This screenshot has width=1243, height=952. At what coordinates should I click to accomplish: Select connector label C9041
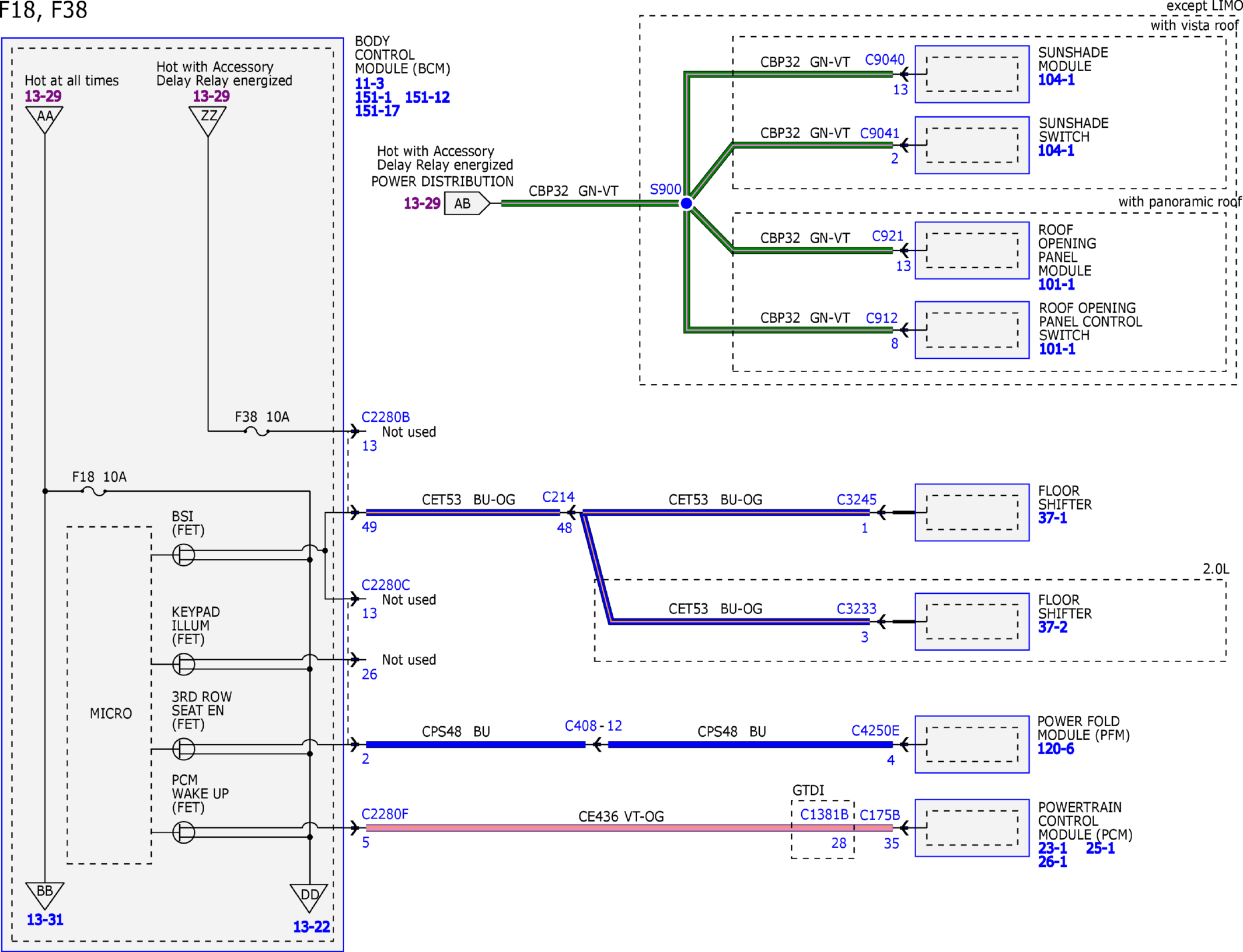click(x=880, y=134)
